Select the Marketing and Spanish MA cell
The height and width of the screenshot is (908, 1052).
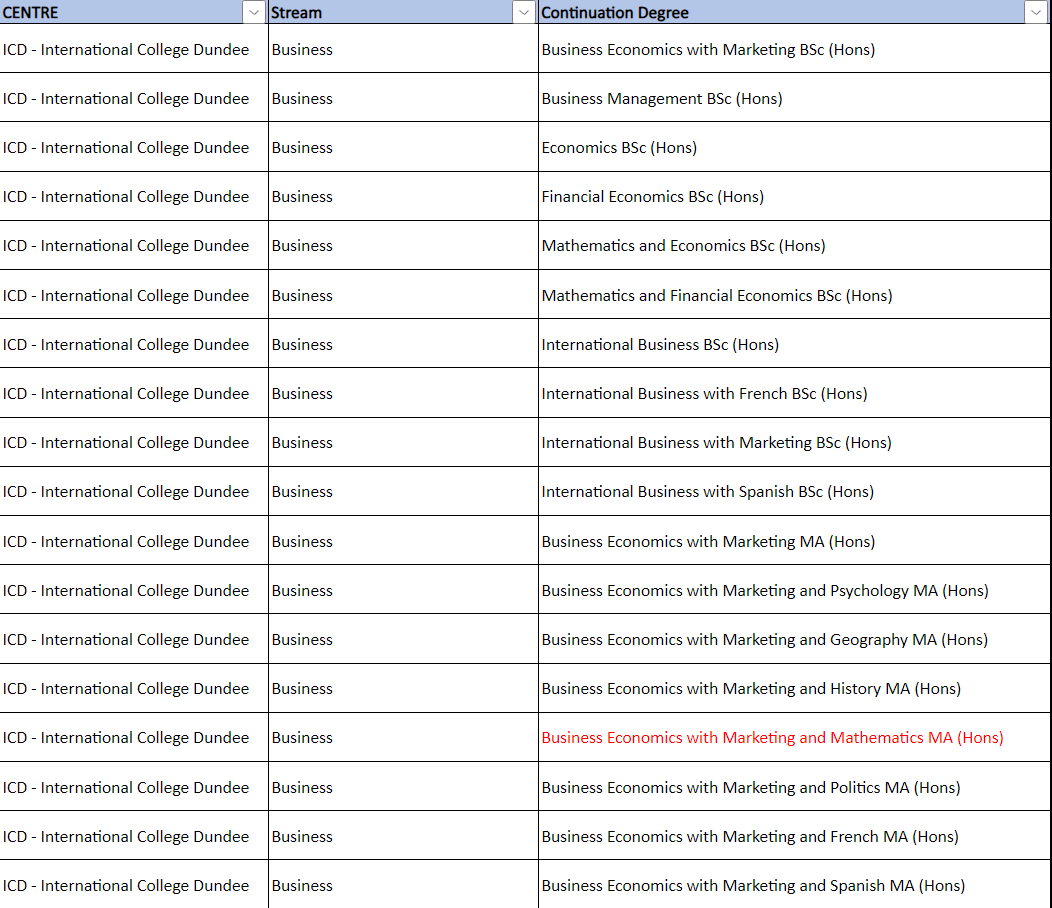[794, 885]
